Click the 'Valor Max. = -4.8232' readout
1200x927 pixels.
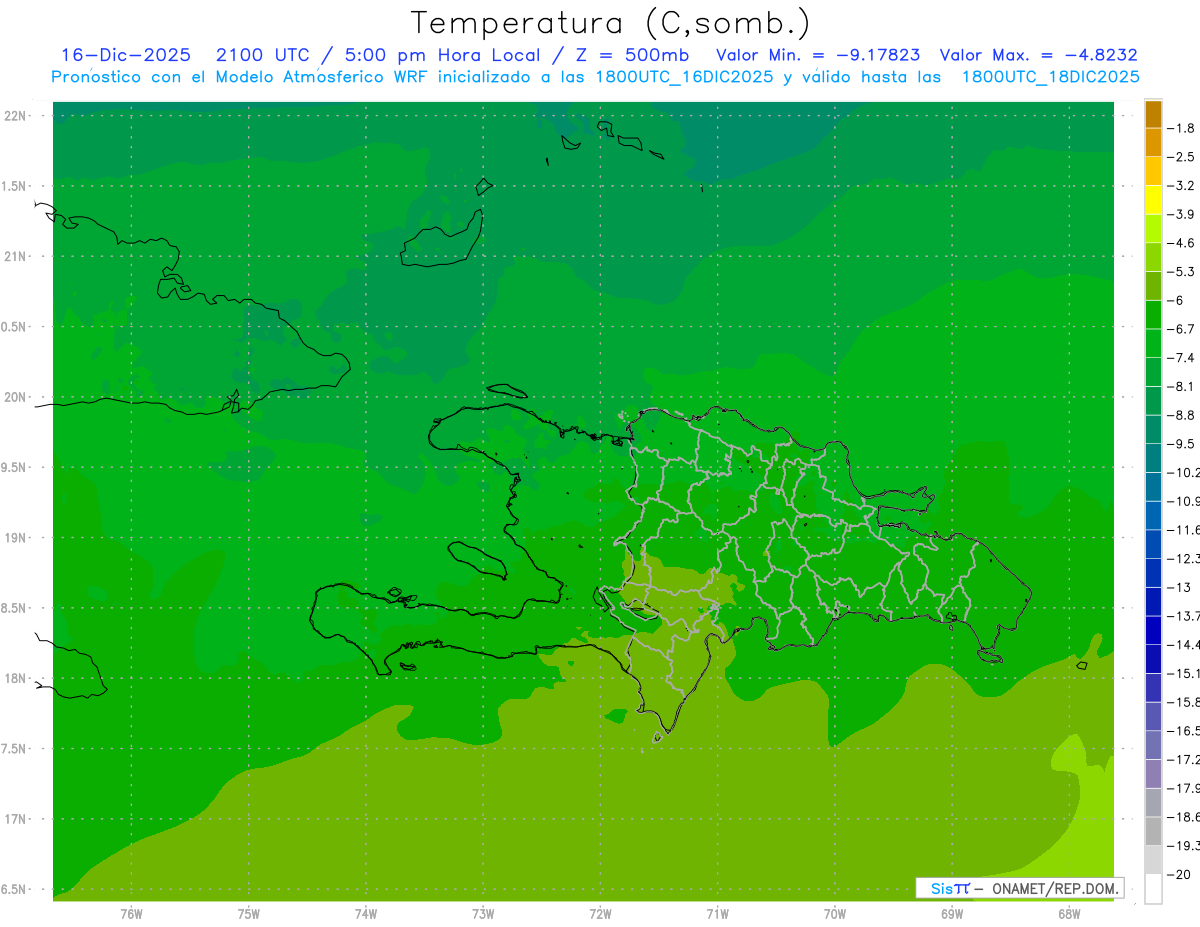click(1038, 56)
